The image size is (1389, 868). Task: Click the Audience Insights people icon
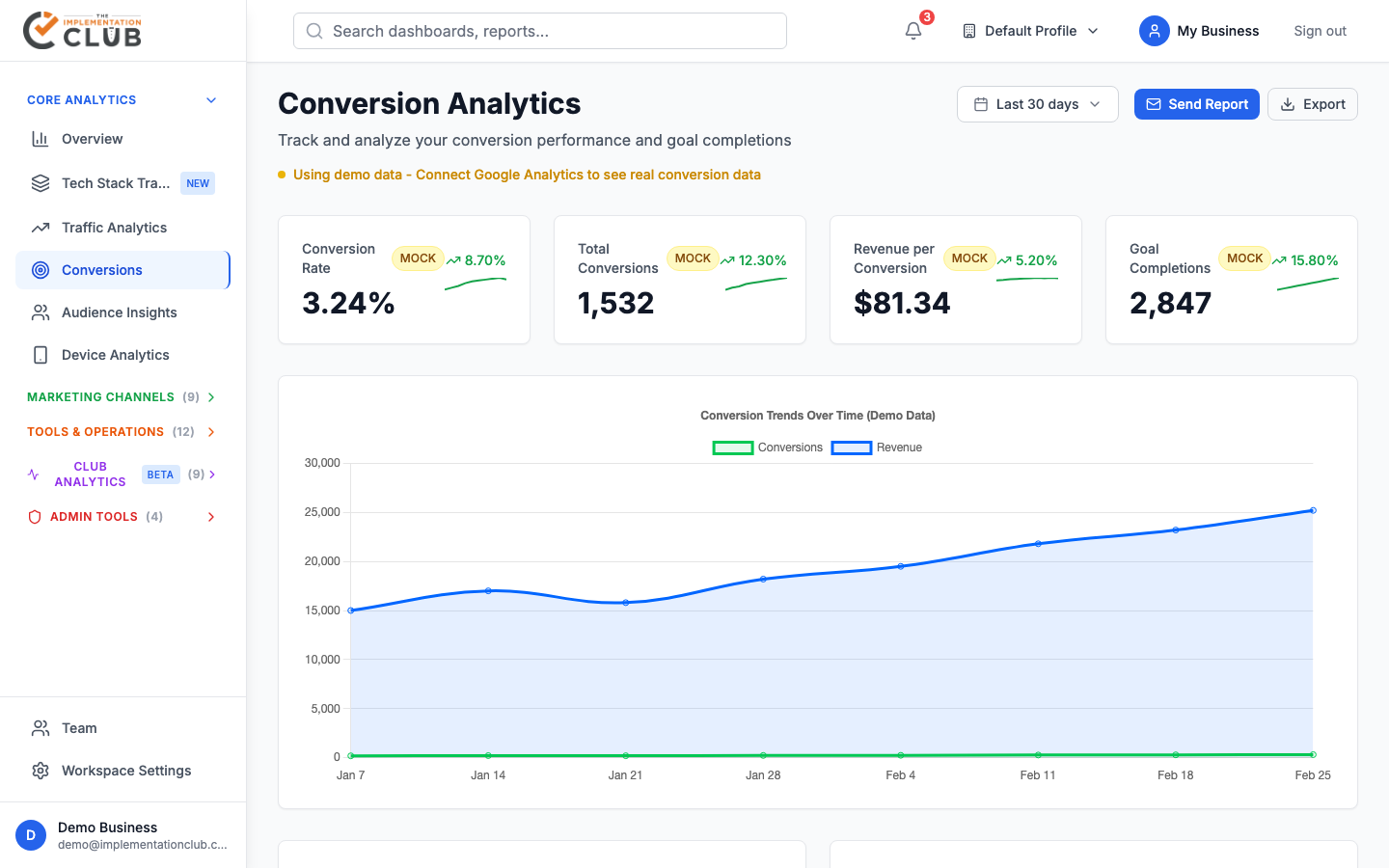(x=41, y=312)
